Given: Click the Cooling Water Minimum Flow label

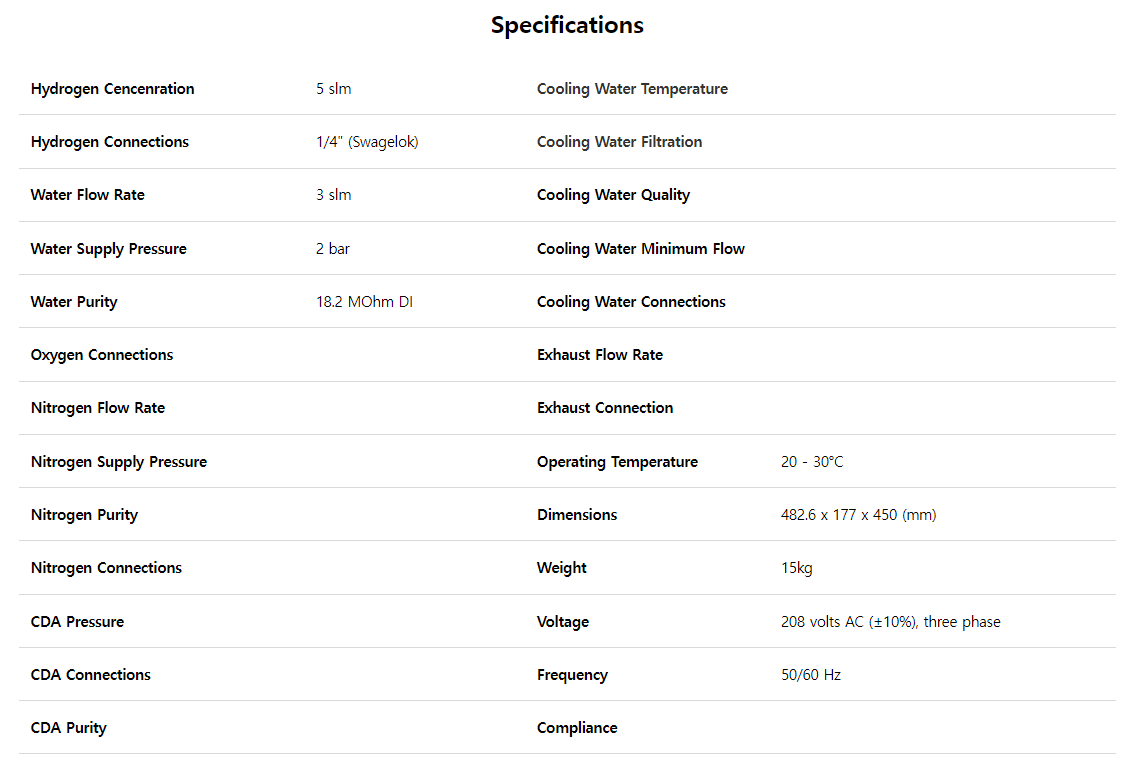Looking at the screenshot, I should coord(640,249).
